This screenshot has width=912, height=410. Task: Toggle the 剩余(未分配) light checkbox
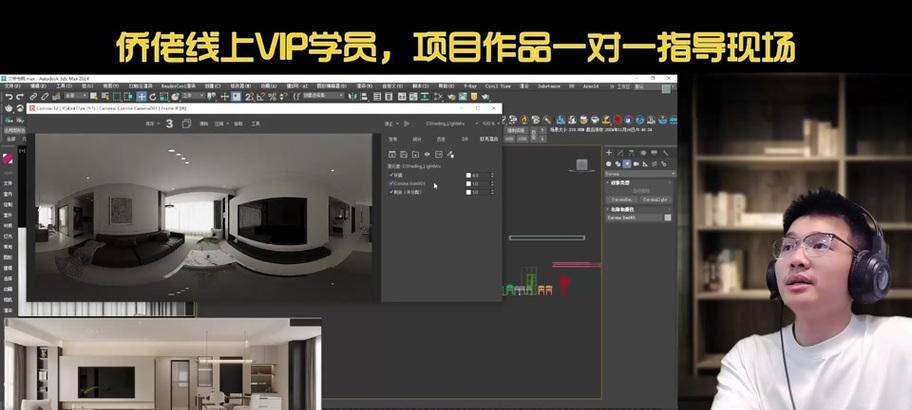[391, 192]
